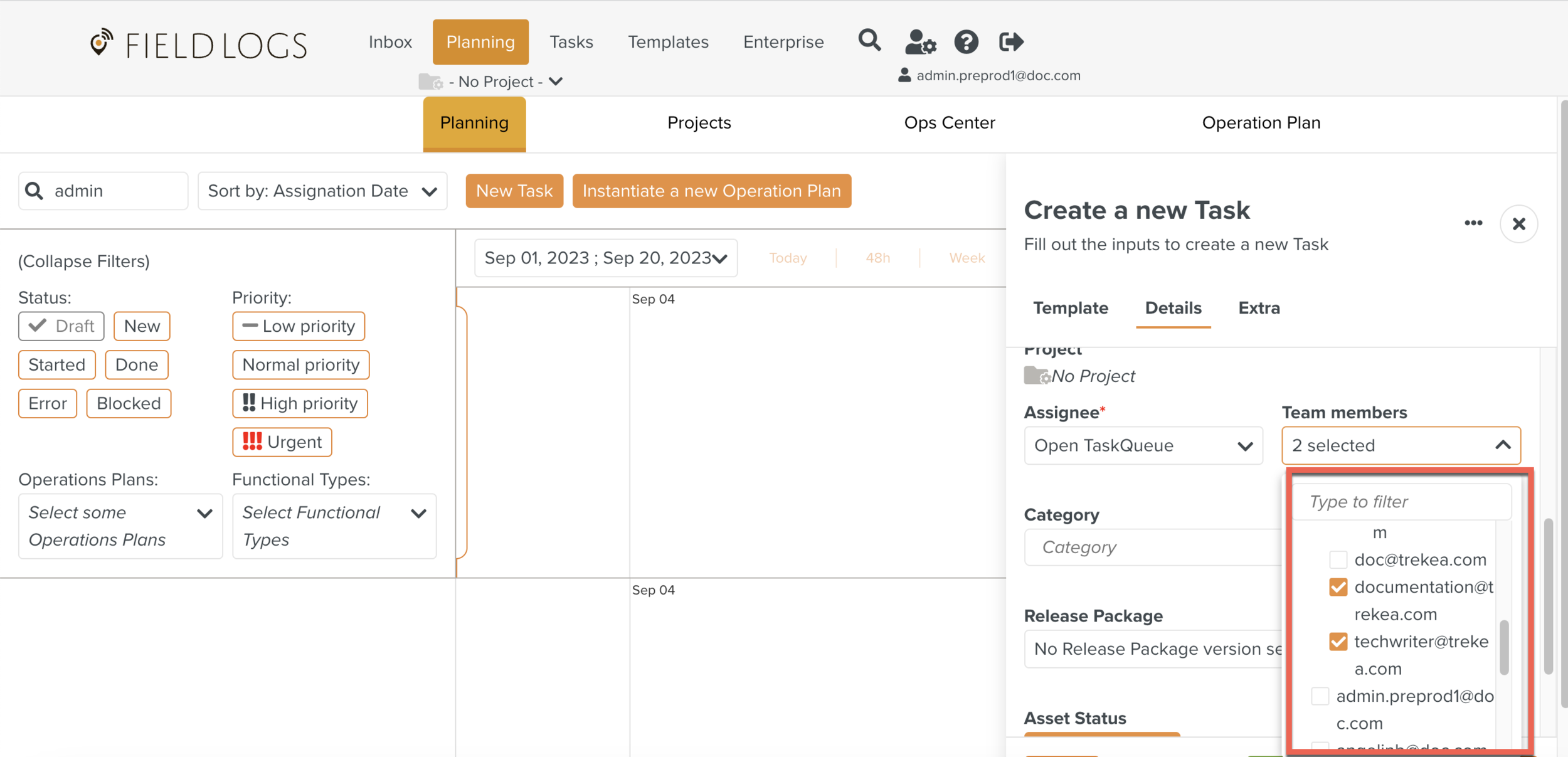Viewport: 1568px width, 757px height.
Task: Click the No Project folder icon in Details
Action: pyautogui.click(x=1037, y=375)
